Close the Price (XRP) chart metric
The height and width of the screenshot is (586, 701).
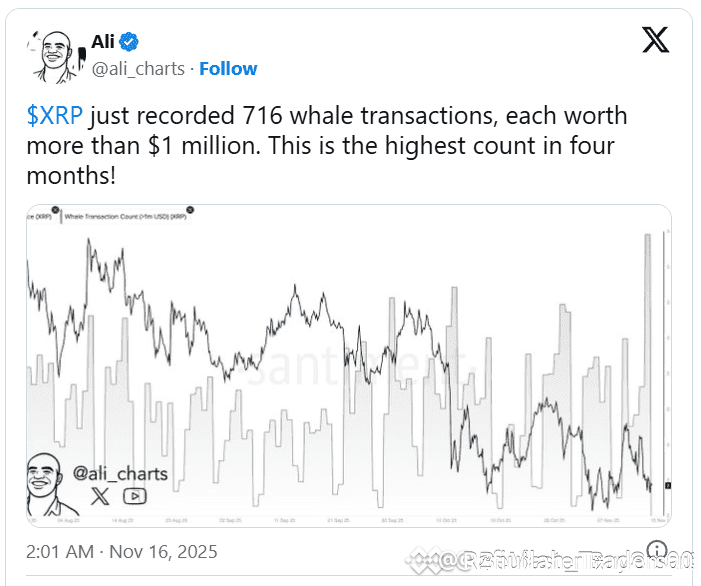click(55, 210)
